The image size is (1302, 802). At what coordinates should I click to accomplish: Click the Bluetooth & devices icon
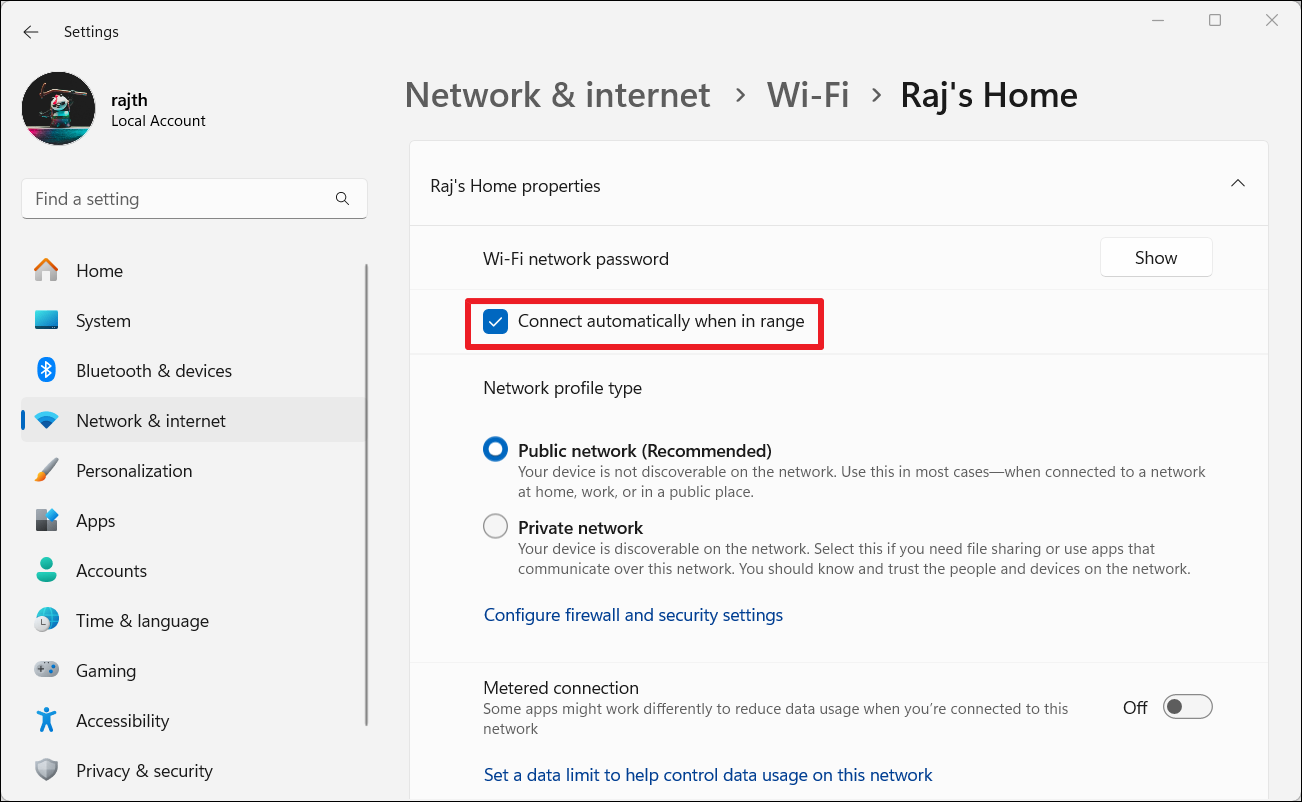tap(46, 371)
